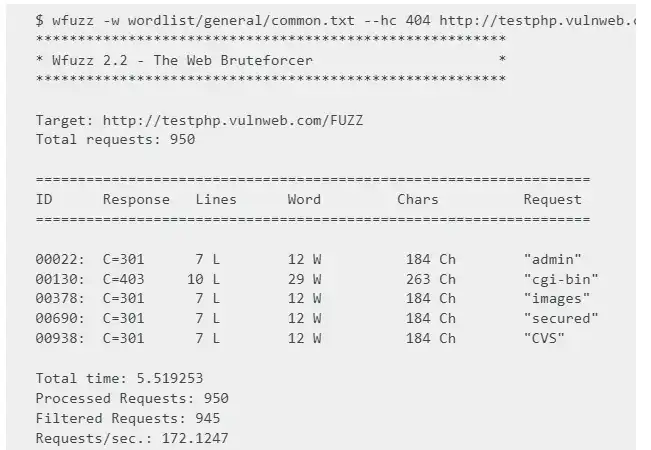The width and height of the screenshot is (651, 450).
Task: Select the "secured" request entry
Action: point(560,318)
